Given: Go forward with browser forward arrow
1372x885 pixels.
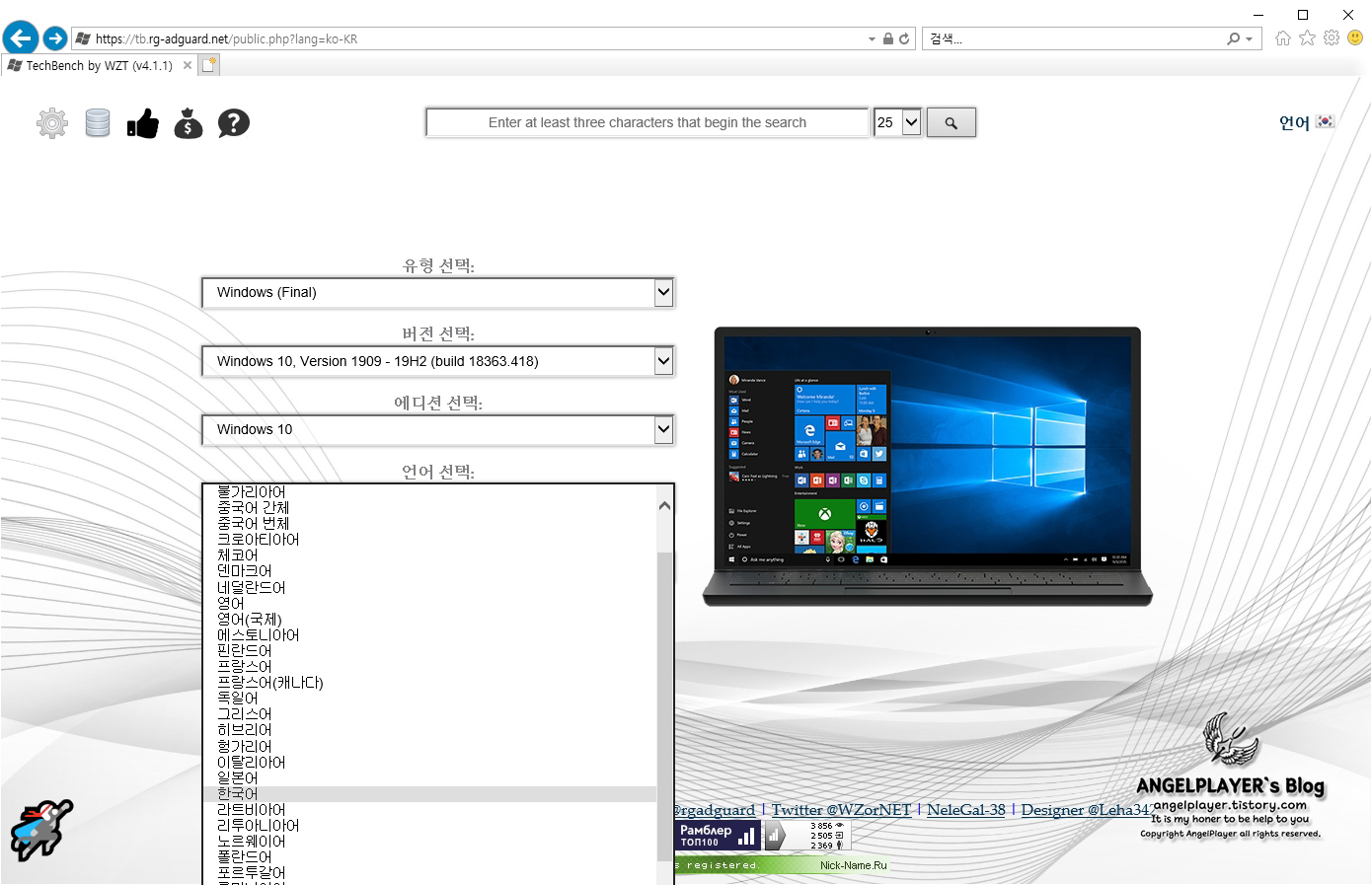Looking at the screenshot, I should coord(55,38).
